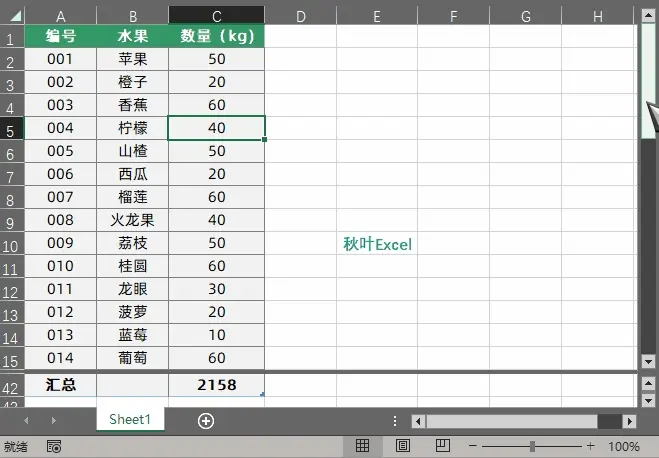Select row 1 header

click(x=12, y=36)
